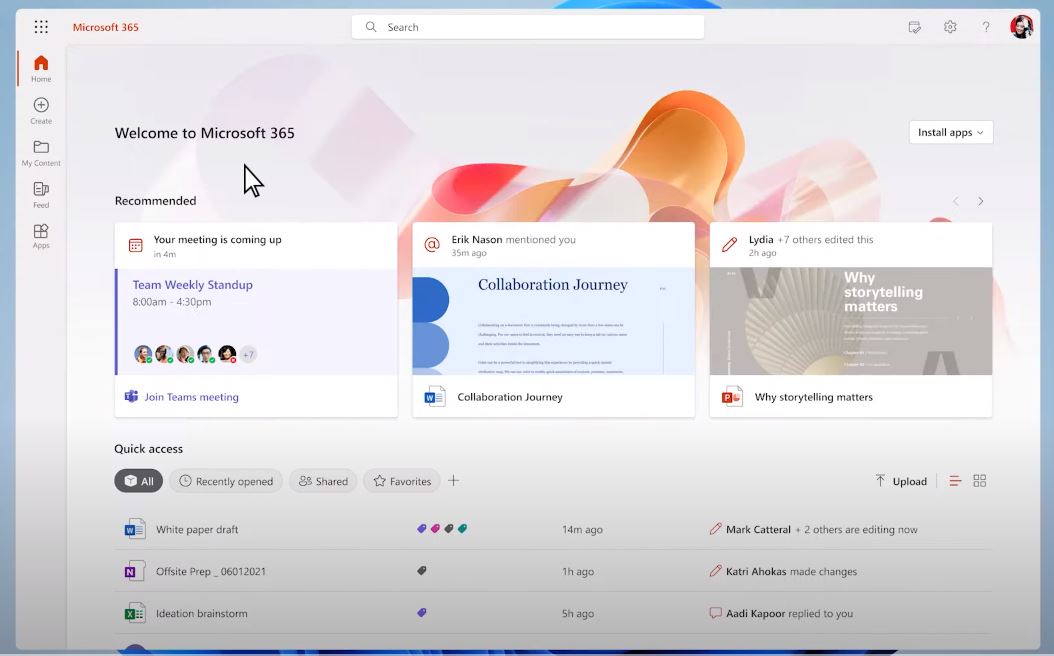The image size is (1054, 656).
Task: Open the Ideation brainstorm workbook
Action: (x=202, y=613)
